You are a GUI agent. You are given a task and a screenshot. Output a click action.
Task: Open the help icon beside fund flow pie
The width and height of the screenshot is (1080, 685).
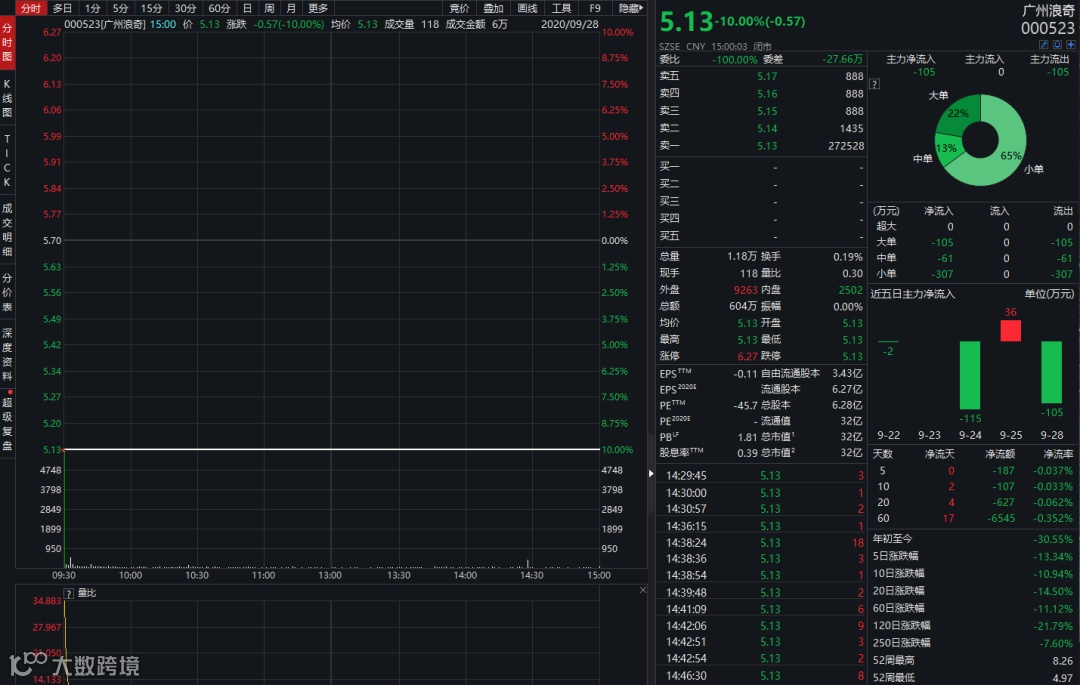874,84
